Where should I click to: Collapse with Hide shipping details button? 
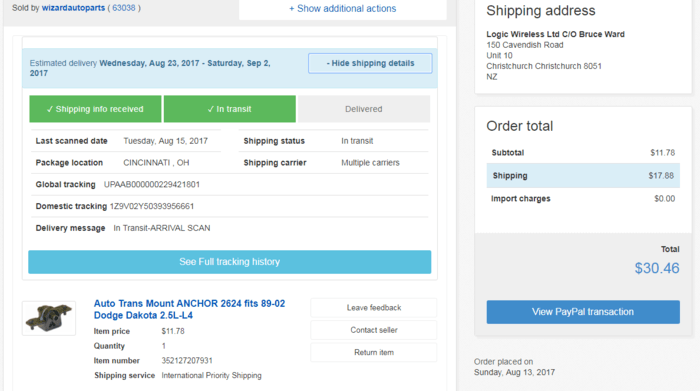click(370, 63)
